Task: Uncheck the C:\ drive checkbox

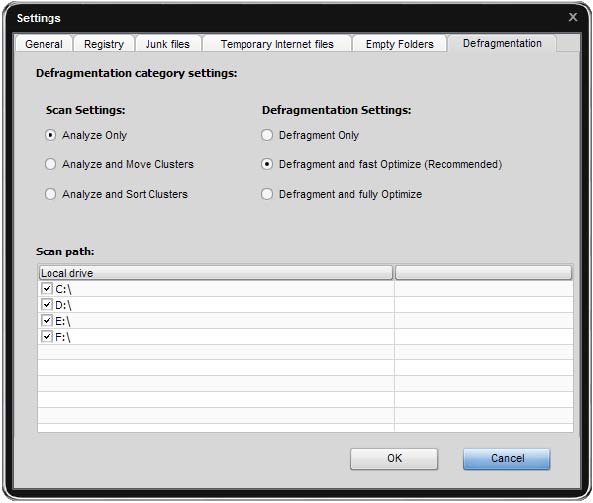Action: pos(47,289)
